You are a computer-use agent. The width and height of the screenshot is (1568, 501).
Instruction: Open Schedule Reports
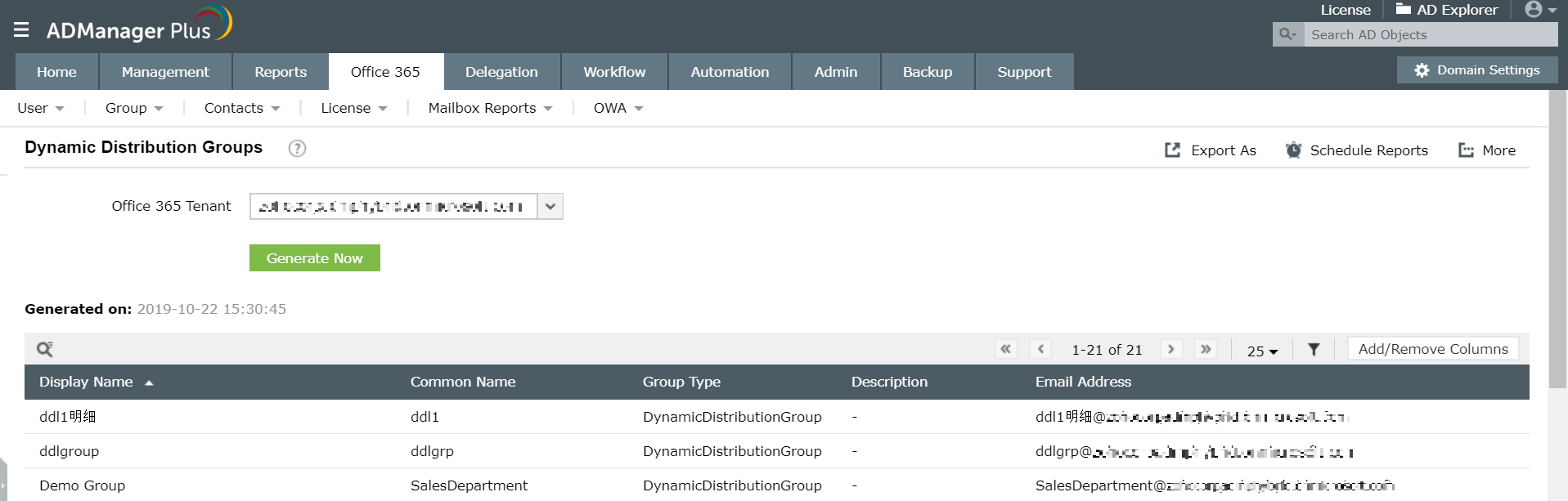(1357, 150)
